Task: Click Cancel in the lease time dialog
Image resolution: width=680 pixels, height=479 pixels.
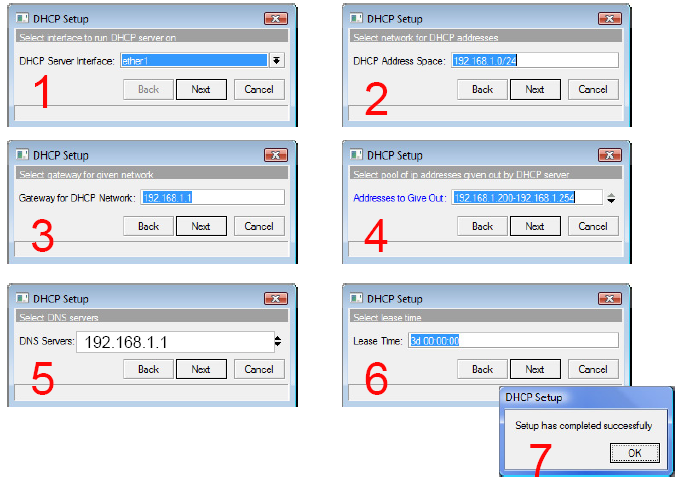Action: 593,369
